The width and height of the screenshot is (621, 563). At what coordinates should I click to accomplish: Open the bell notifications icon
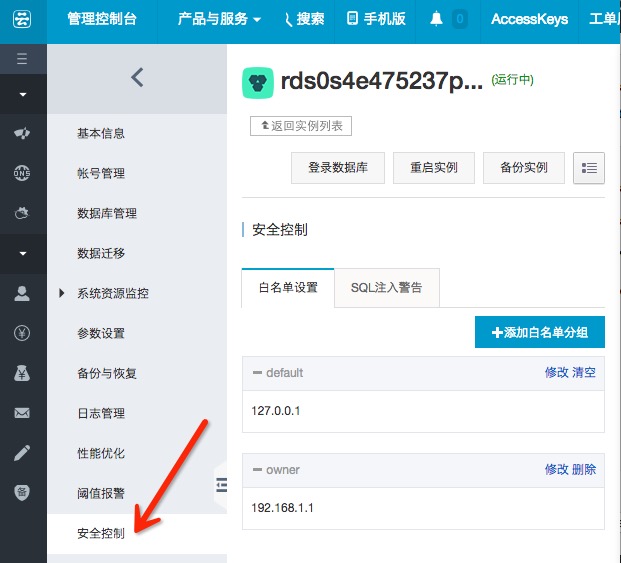point(436,19)
